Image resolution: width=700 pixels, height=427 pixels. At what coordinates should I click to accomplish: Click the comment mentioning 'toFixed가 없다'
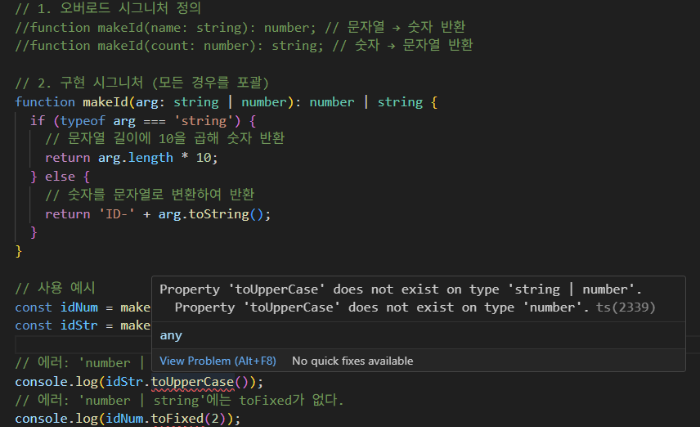pyautogui.click(x=179, y=400)
